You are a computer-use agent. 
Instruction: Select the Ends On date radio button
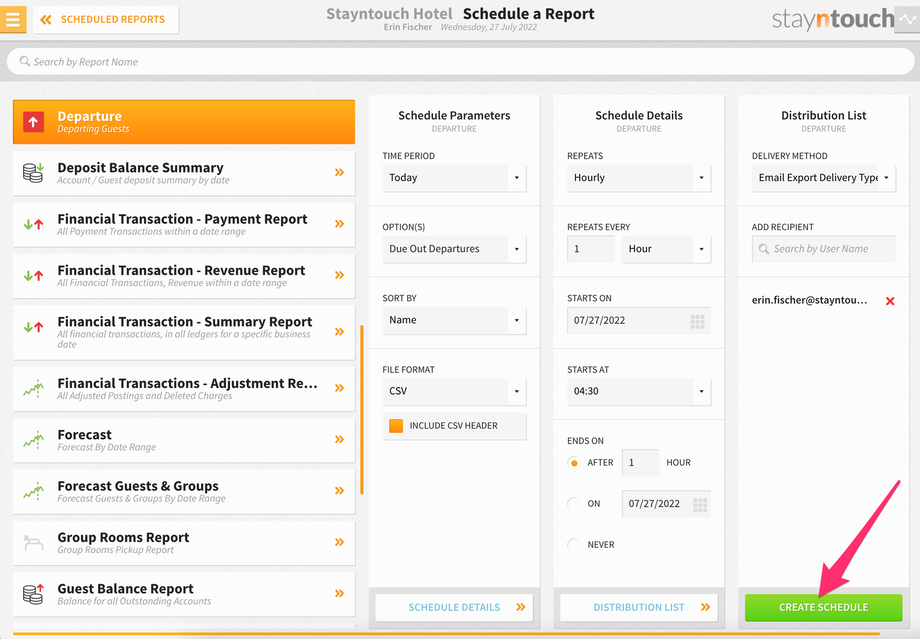(x=574, y=503)
